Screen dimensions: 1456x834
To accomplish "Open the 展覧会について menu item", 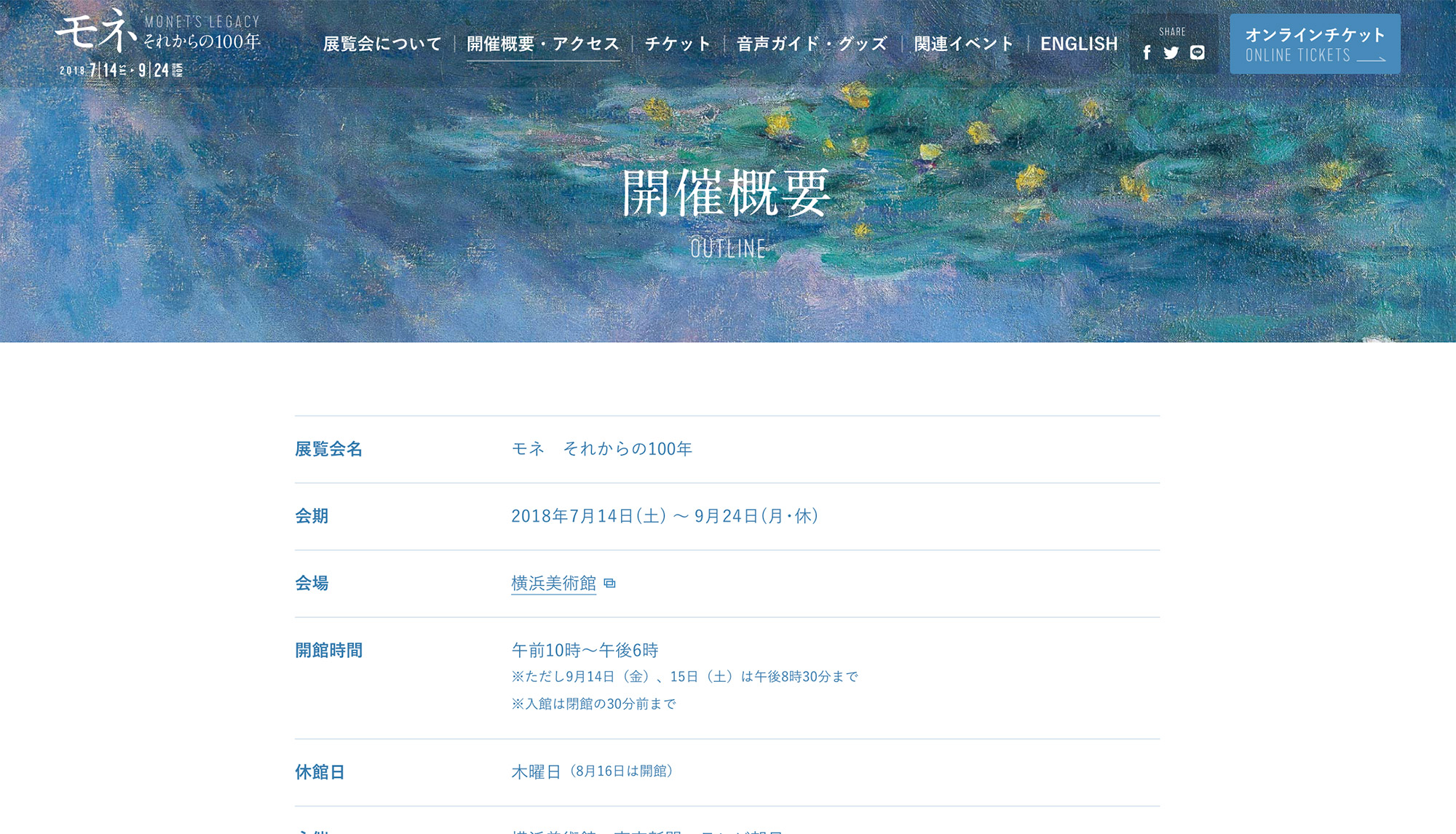I will [382, 44].
